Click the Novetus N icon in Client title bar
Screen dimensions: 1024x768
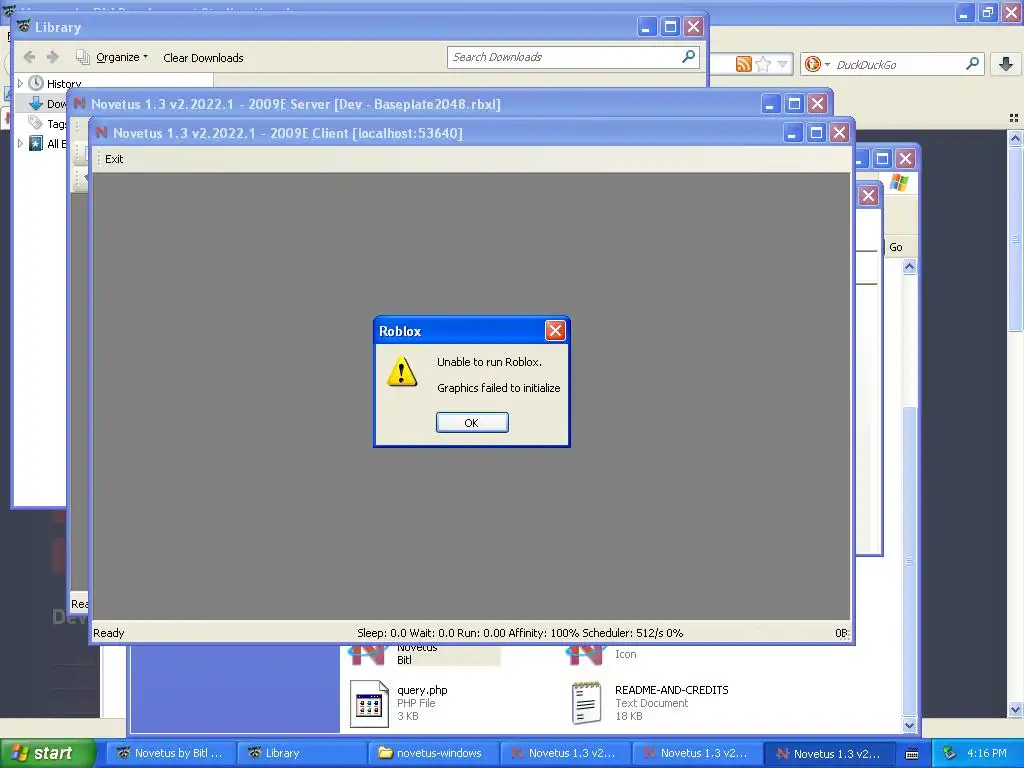coord(101,133)
